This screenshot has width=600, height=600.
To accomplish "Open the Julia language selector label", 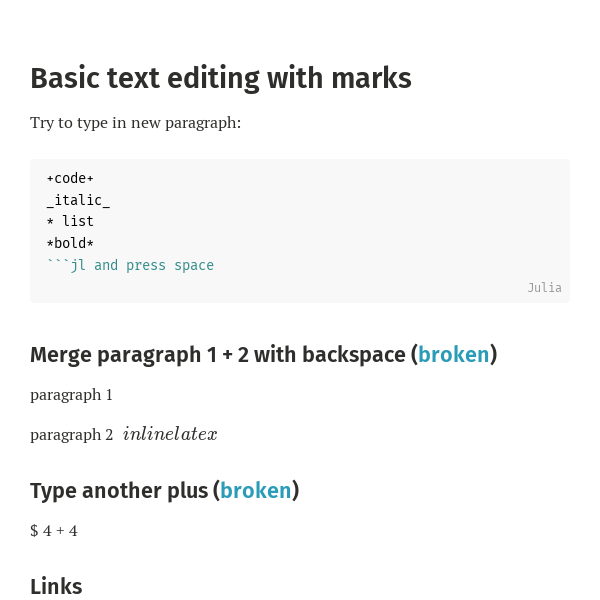I will 545,288.
